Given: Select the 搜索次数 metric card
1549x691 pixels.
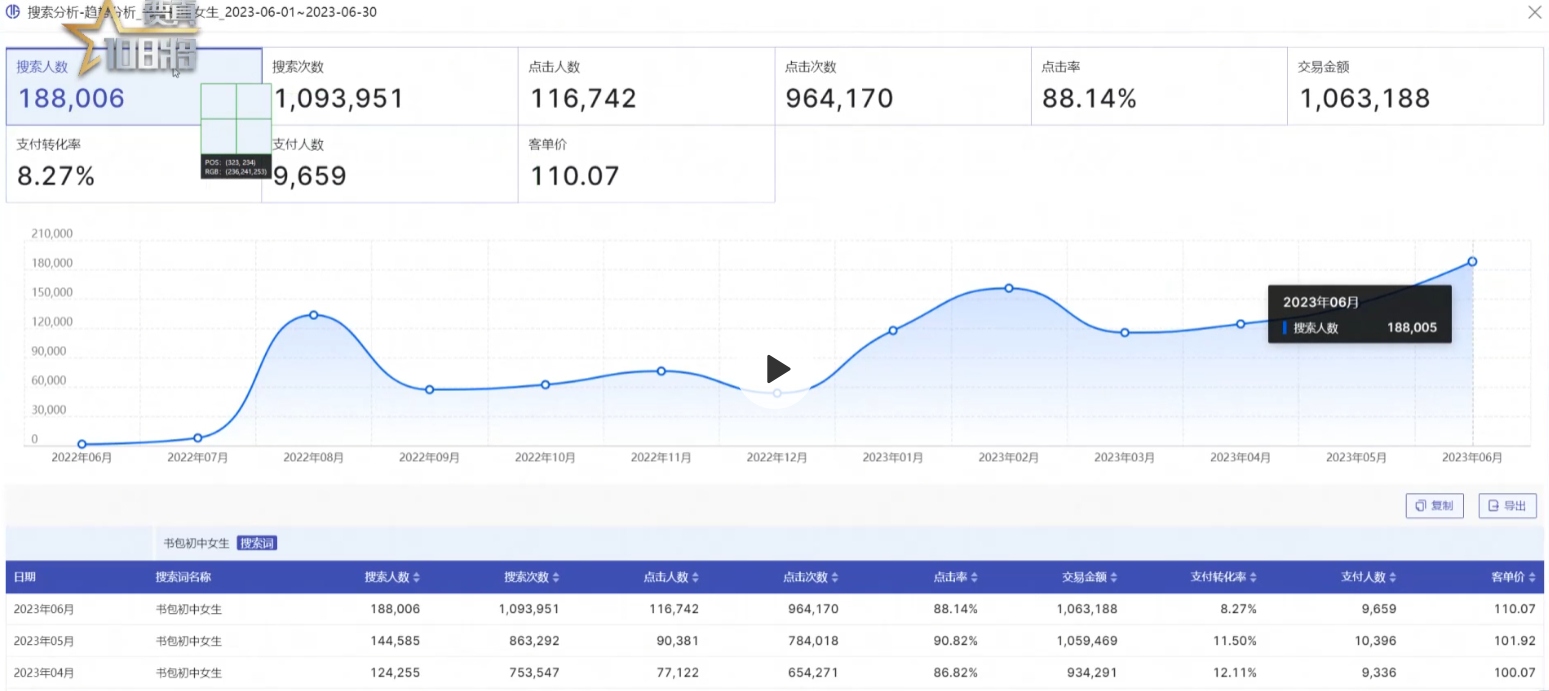Looking at the screenshot, I should click(390, 86).
